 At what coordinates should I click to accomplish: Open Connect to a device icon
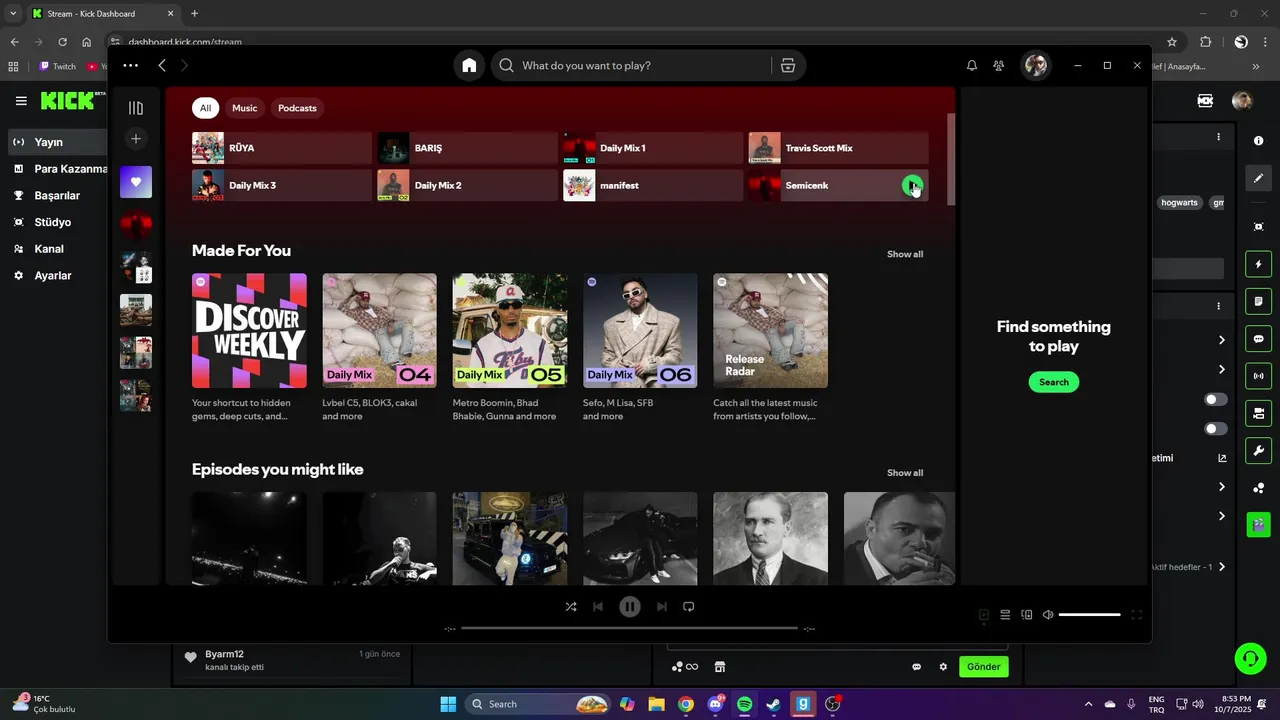coord(1027,615)
